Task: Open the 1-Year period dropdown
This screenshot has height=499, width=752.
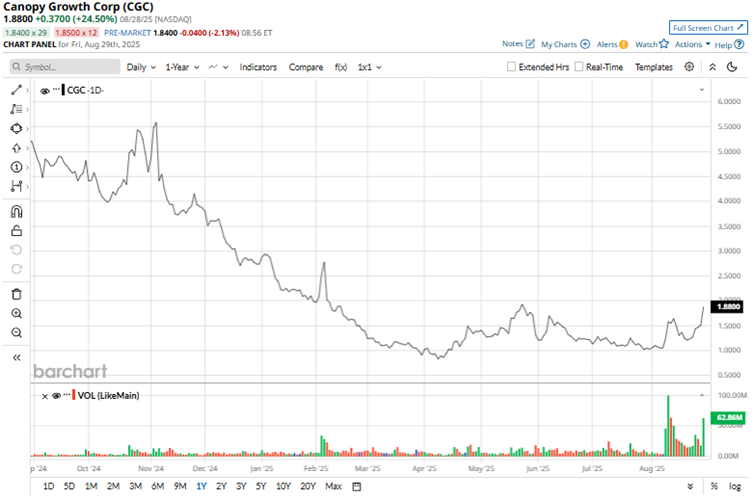Action: coord(182,67)
